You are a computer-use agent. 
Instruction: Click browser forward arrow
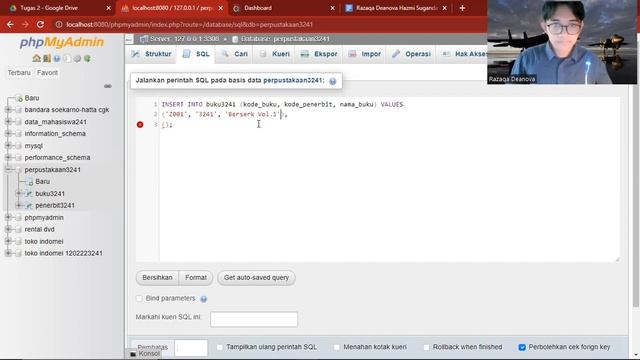25,24
